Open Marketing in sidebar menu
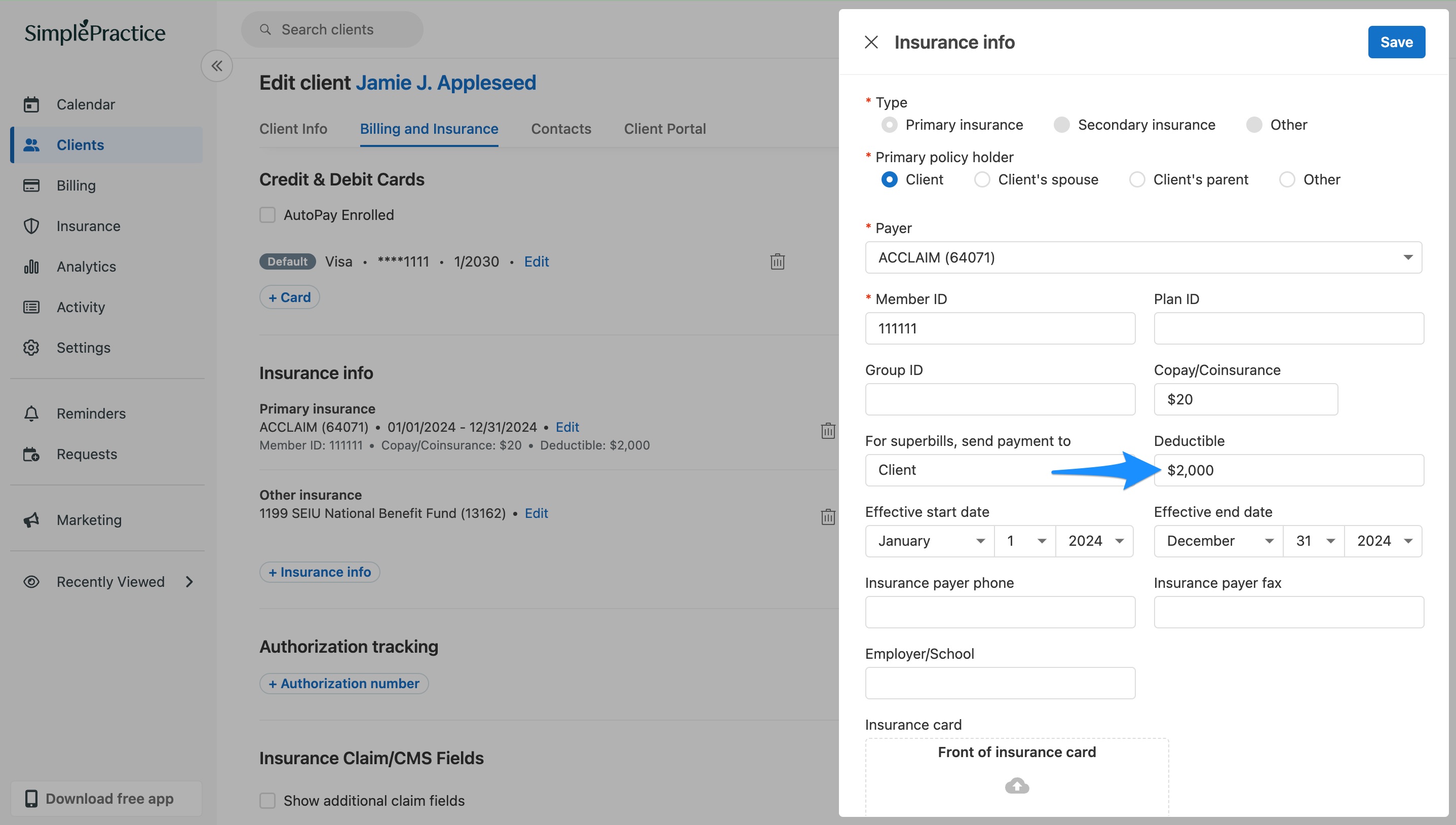Viewport: 1456px width, 825px height. [x=106, y=519]
